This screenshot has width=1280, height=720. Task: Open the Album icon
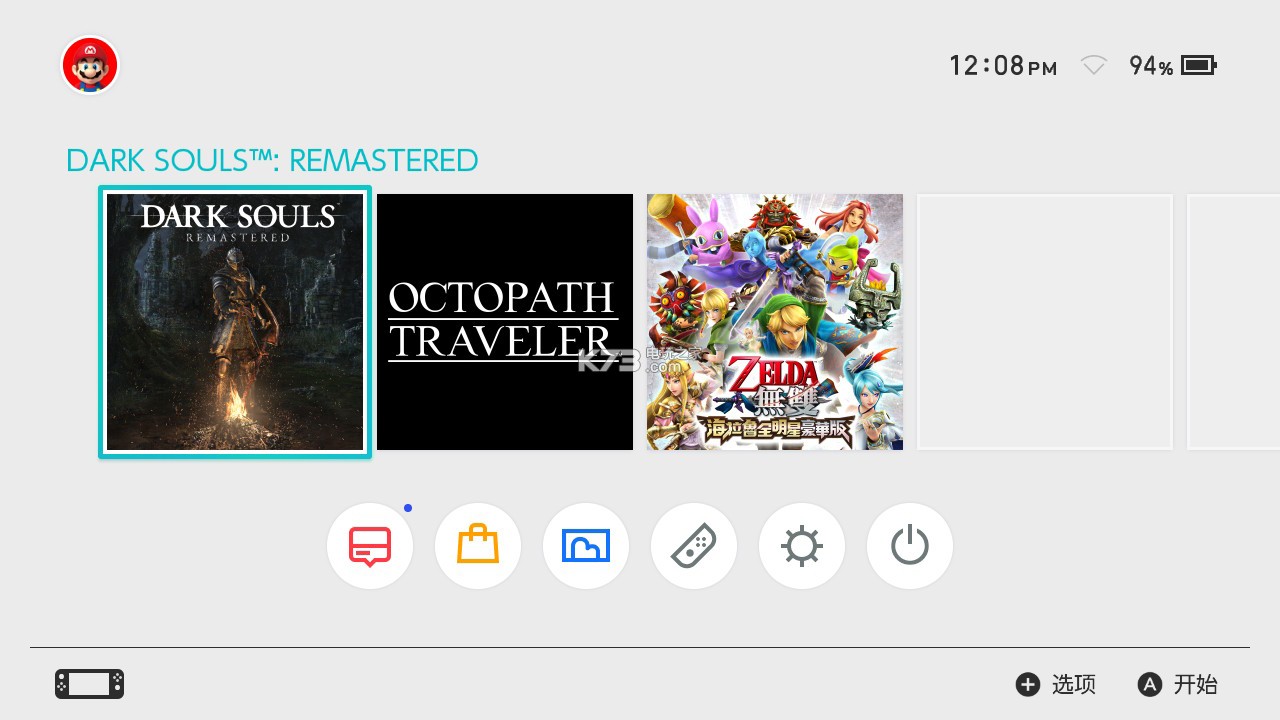pyautogui.click(x=586, y=546)
